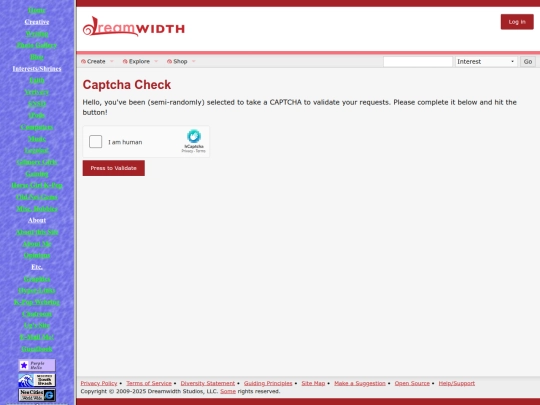The height and width of the screenshot is (405, 540).
Task: Click the hCaptcha logo icon
Action: pyautogui.click(x=194, y=136)
